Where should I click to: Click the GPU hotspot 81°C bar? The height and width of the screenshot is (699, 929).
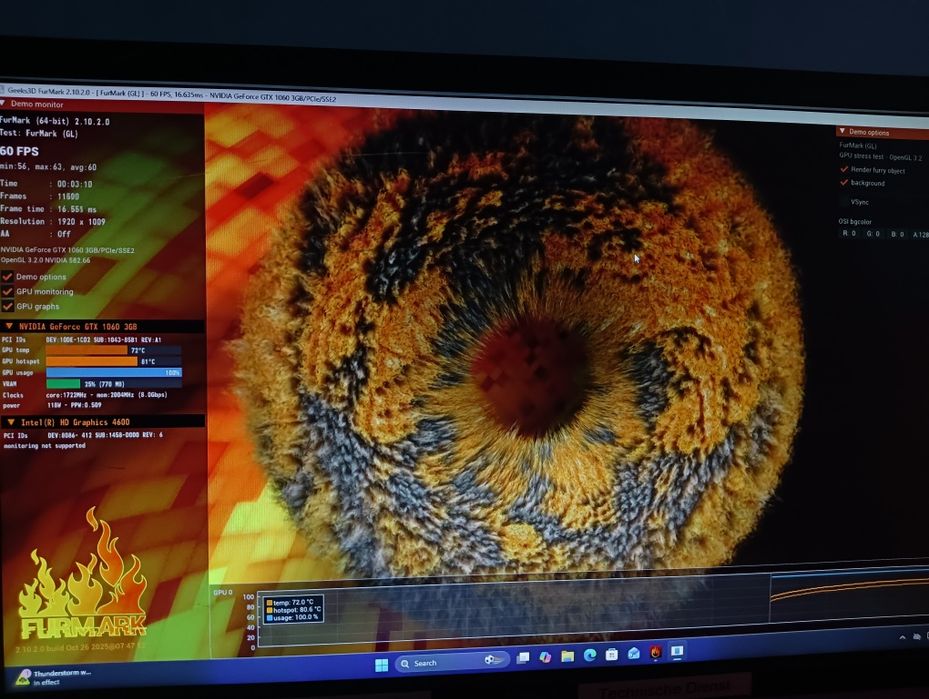point(114,361)
